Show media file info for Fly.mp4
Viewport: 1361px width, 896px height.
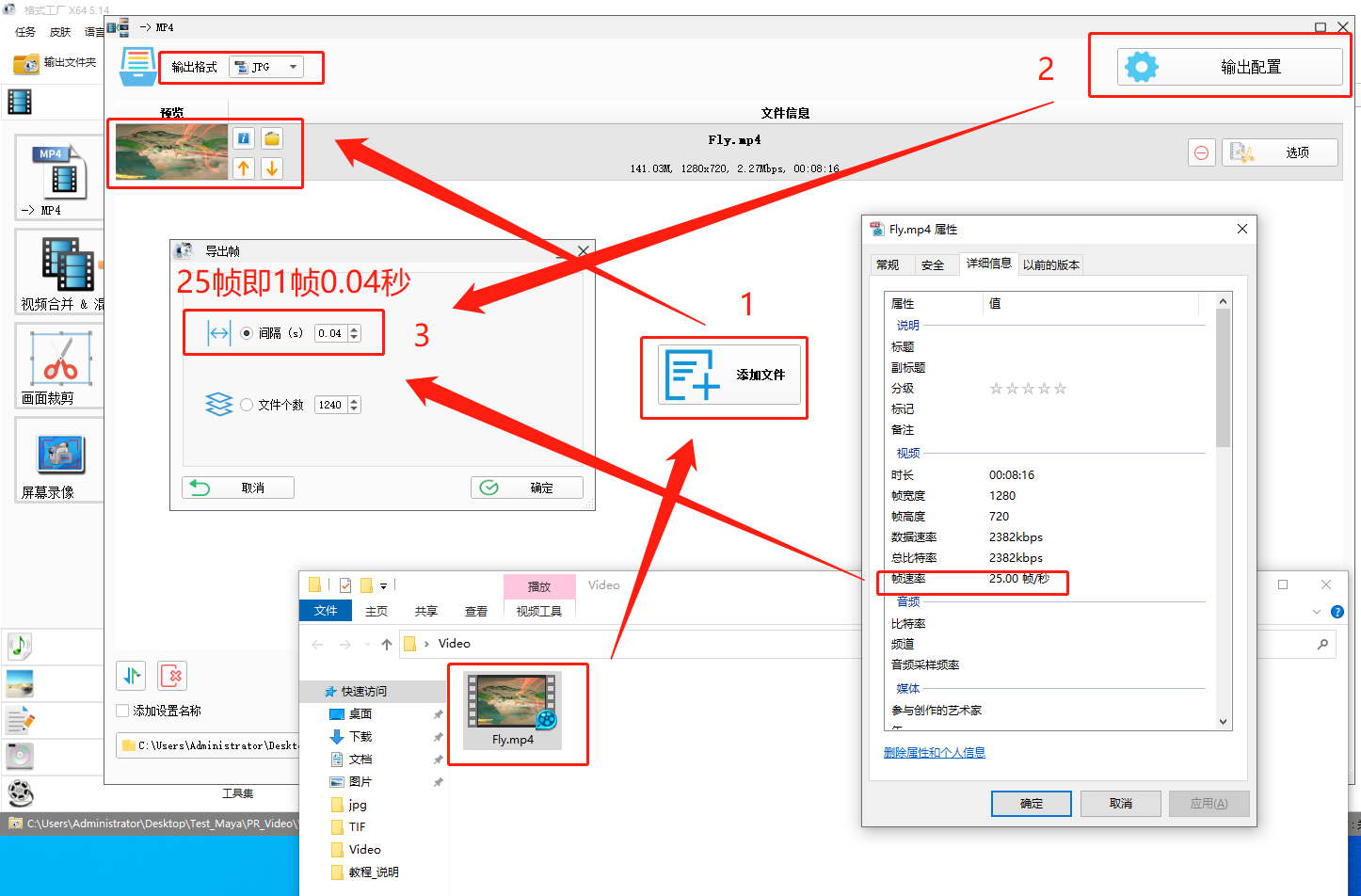[x=244, y=138]
